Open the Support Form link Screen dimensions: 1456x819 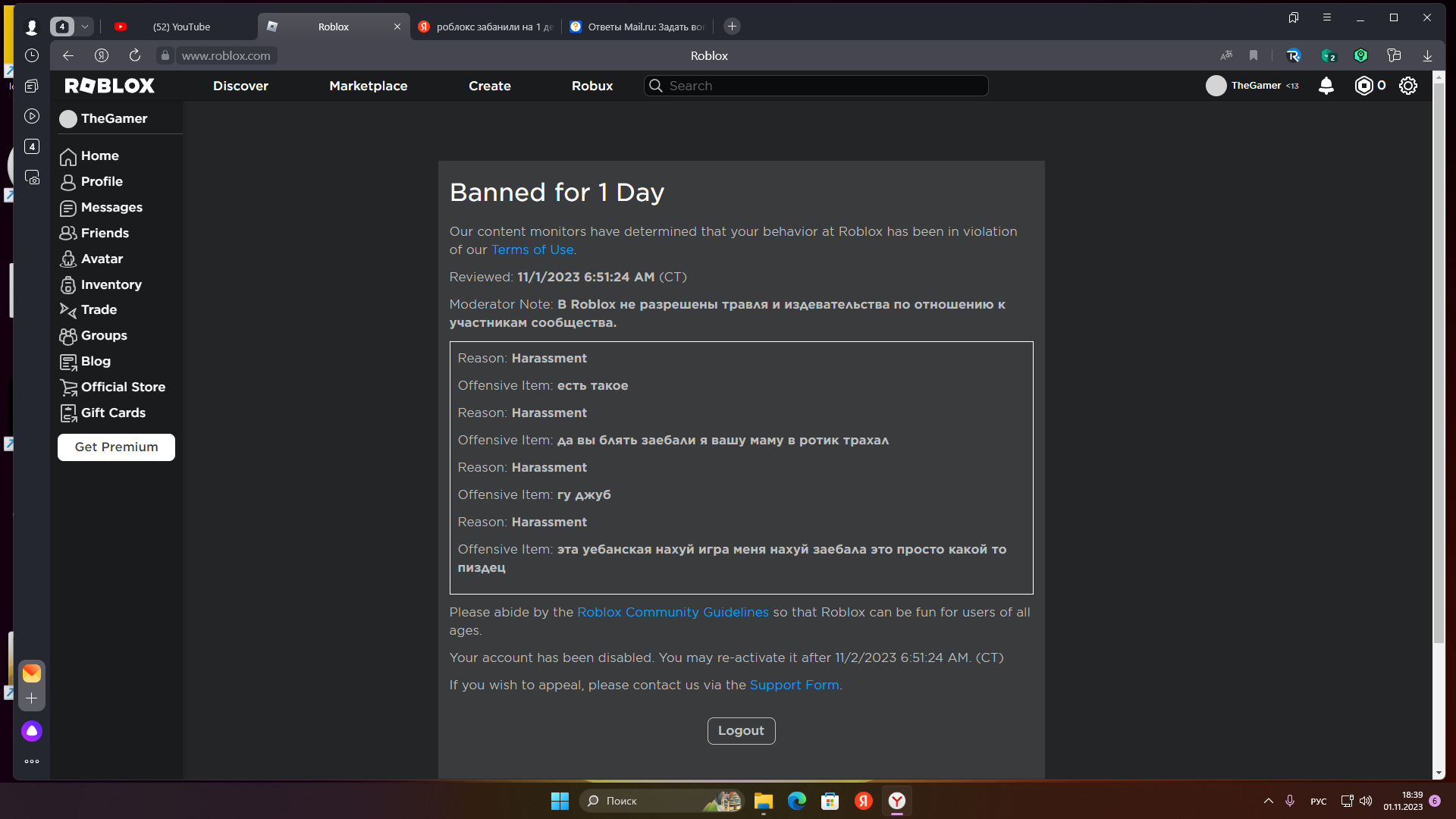[794, 685]
